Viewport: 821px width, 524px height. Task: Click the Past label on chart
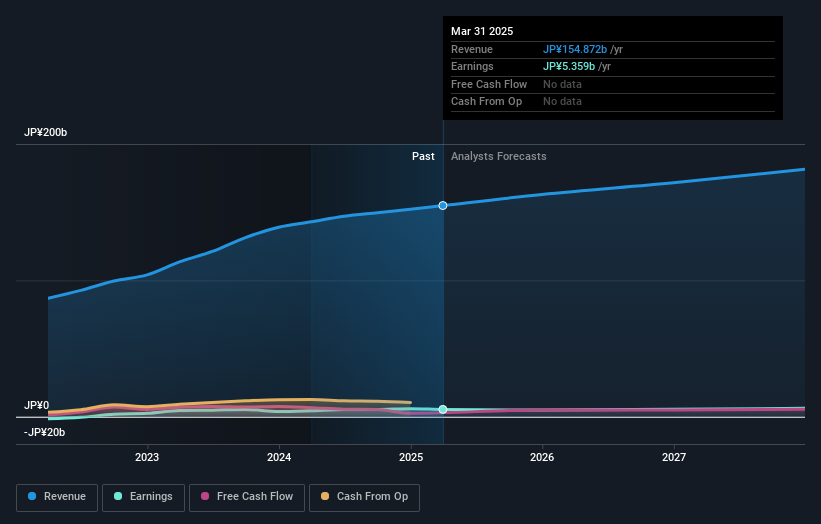click(423, 157)
